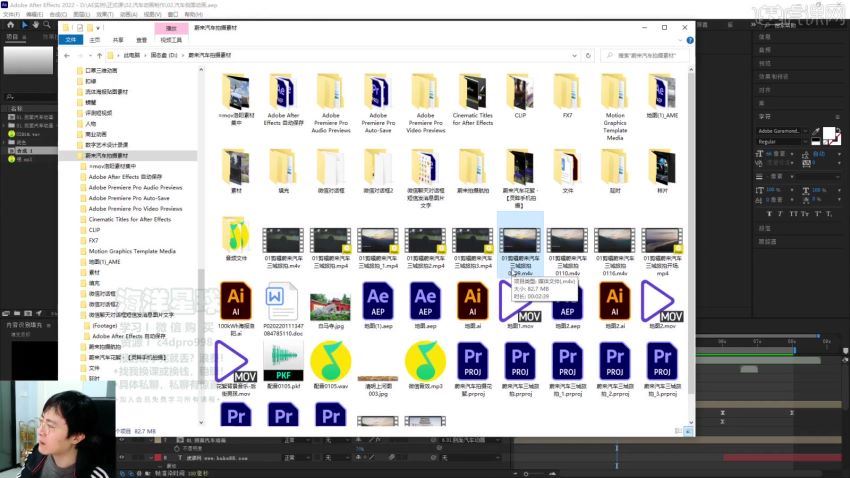Select Motion Graphics Template Media in tree
This screenshot has width=850, height=478.
tap(132, 251)
